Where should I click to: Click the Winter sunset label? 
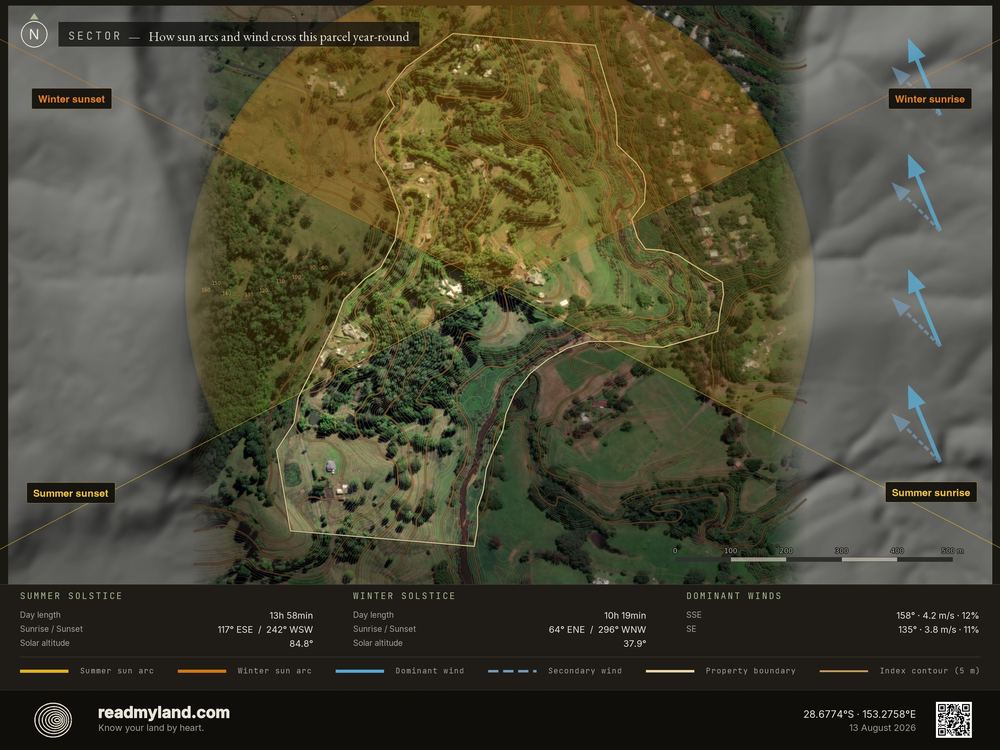(x=71, y=99)
